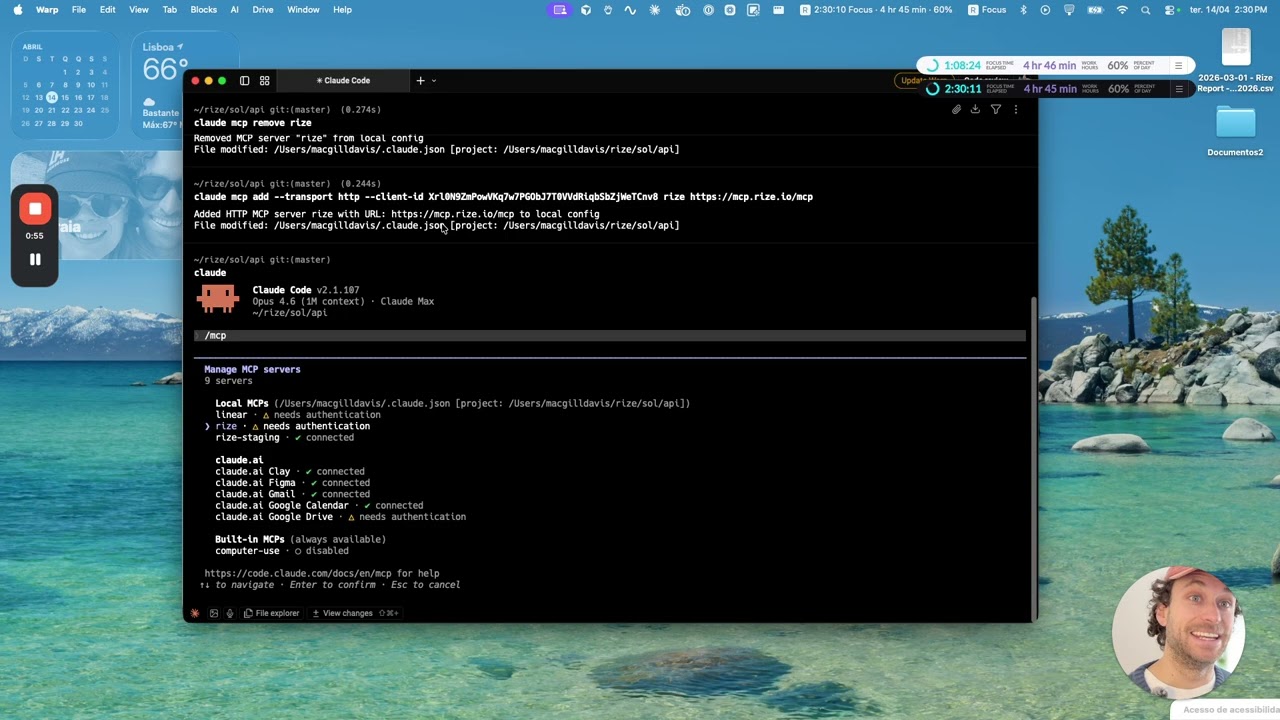Image resolution: width=1280 pixels, height=720 pixels.
Task: Open a new Warp tab with plus
Action: pos(420,80)
